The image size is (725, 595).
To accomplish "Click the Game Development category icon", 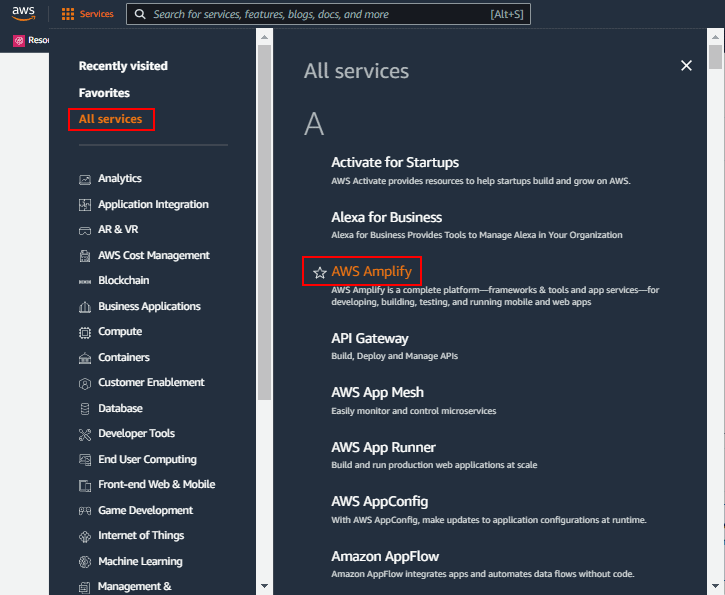I will tap(85, 511).
